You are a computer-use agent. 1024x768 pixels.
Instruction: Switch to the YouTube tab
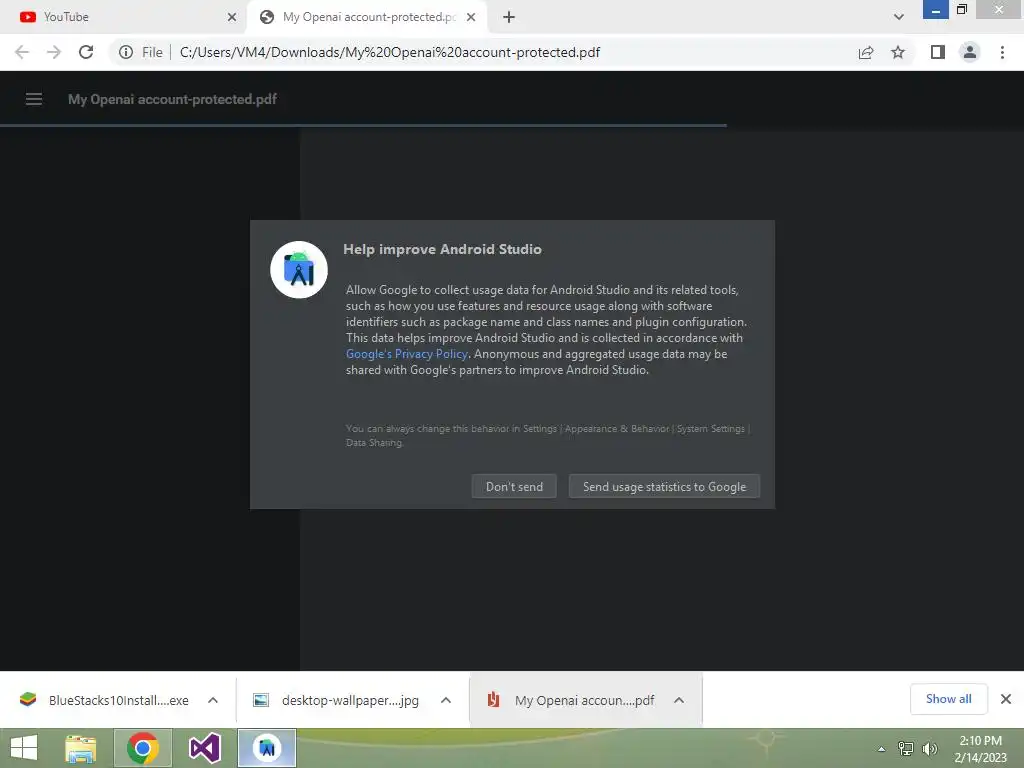pyautogui.click(x=124, y=17)
